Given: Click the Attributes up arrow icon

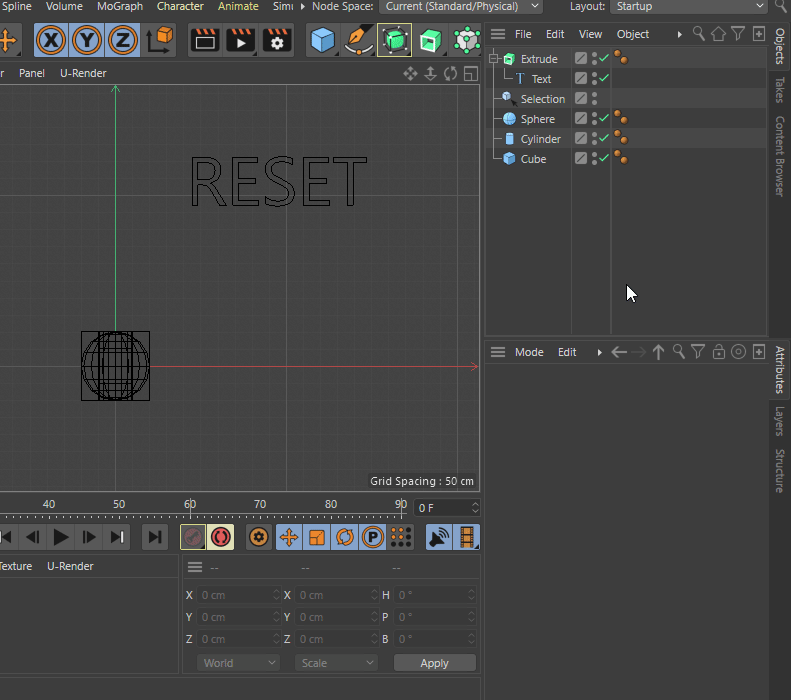Looking at the screenshot, I should coord(658,352).
